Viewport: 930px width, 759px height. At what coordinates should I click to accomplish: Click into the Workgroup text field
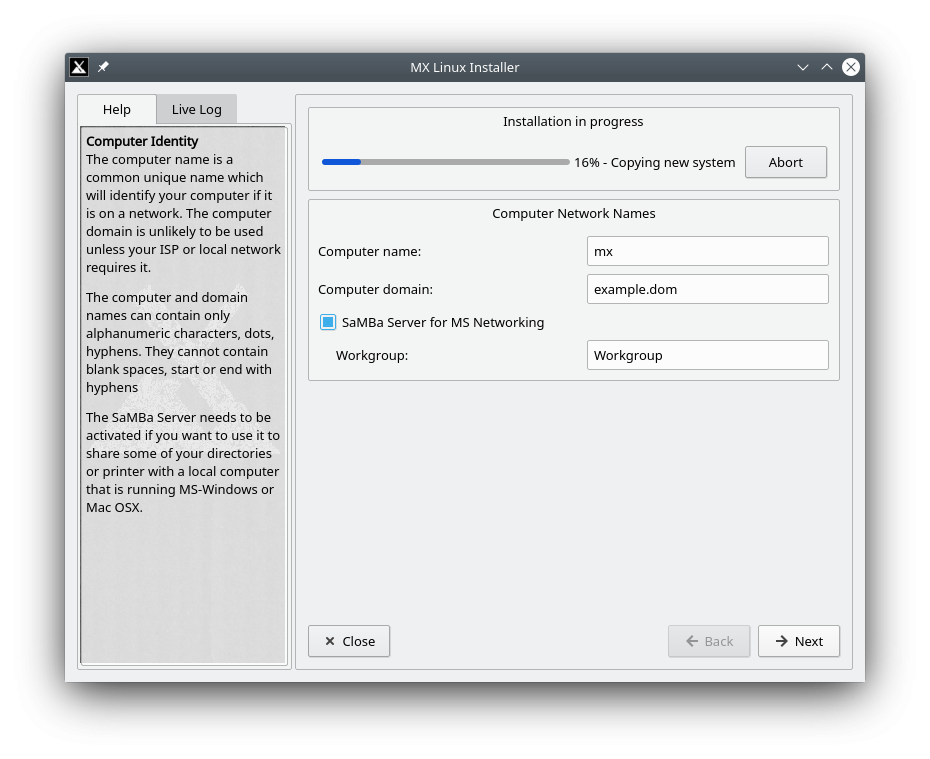[708, 355]
